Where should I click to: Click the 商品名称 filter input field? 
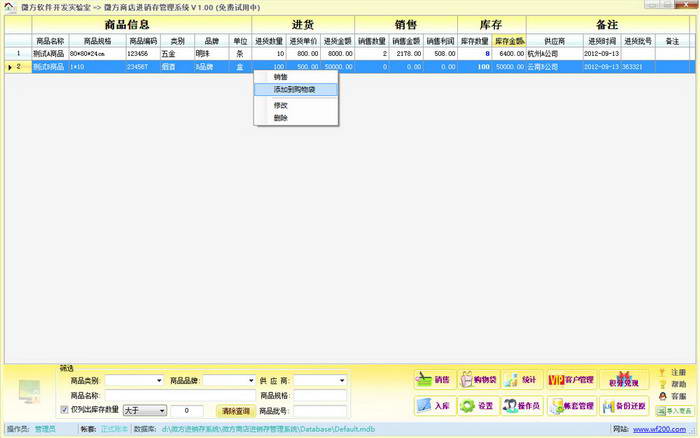tap(180, 396)
